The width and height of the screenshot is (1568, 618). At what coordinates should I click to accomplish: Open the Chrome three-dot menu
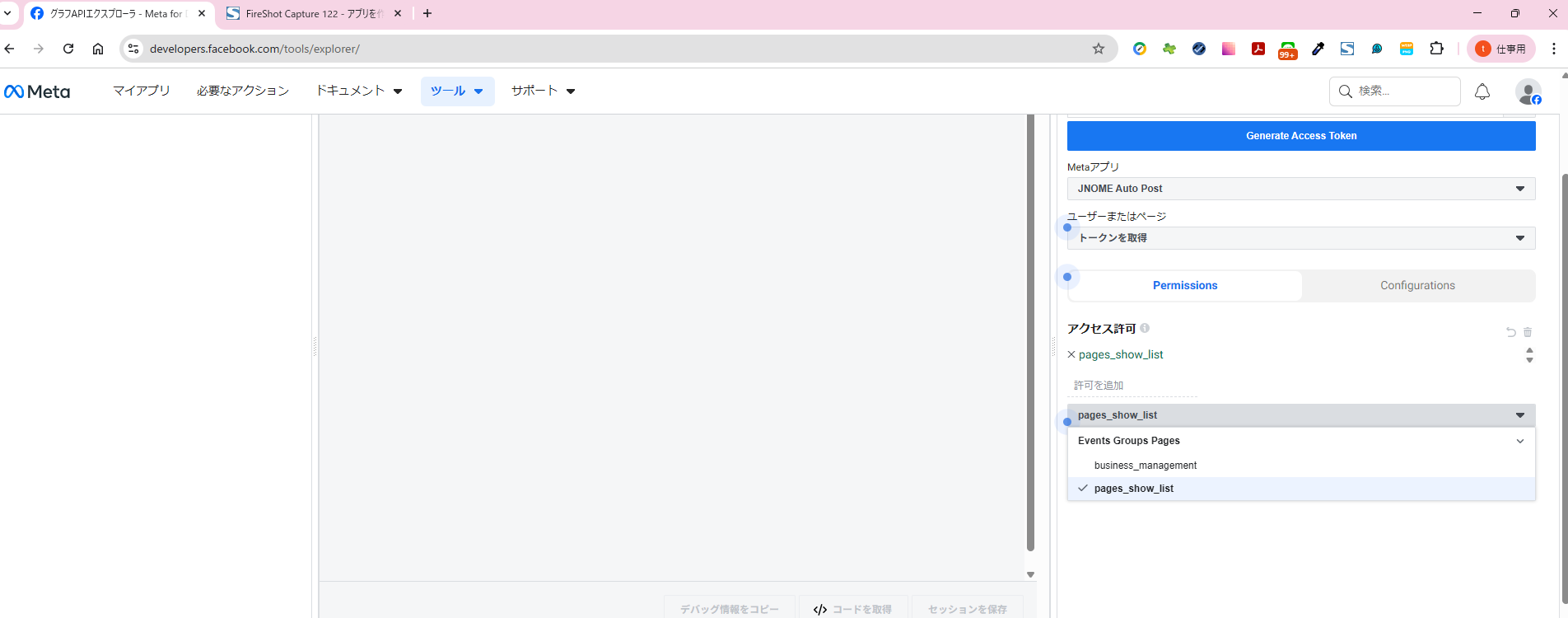pos(1554,49)
